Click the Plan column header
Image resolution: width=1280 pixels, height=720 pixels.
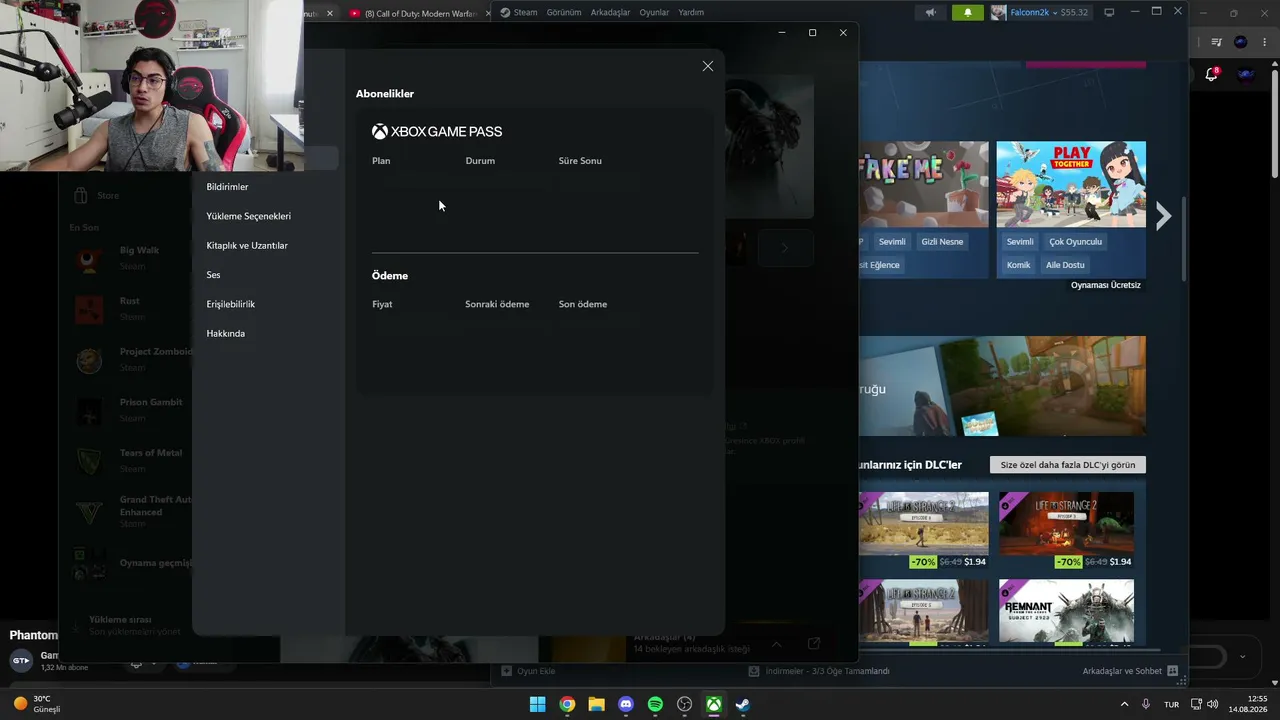point(381,161)
